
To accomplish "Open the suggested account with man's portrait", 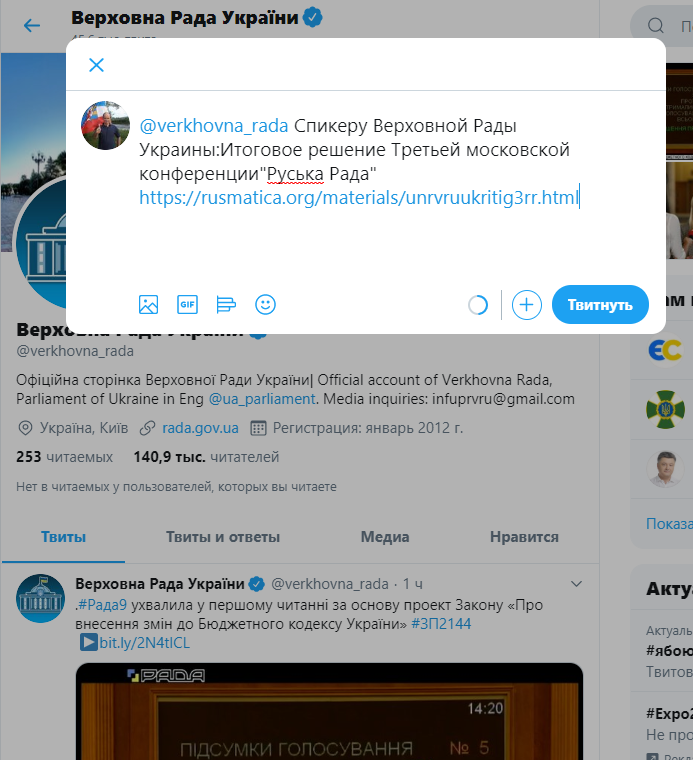I will 665,468.
